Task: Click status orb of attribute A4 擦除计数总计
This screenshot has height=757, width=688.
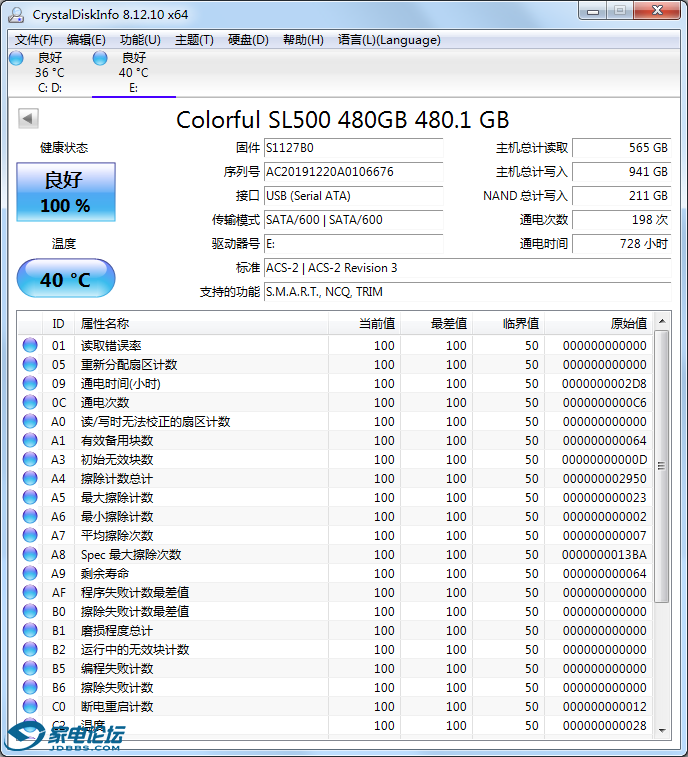Action: [30, 478]
